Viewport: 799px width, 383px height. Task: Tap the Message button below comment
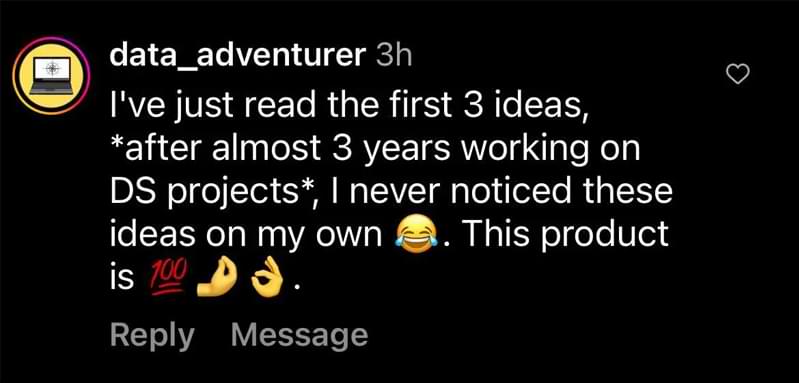[x=299, y=337]
